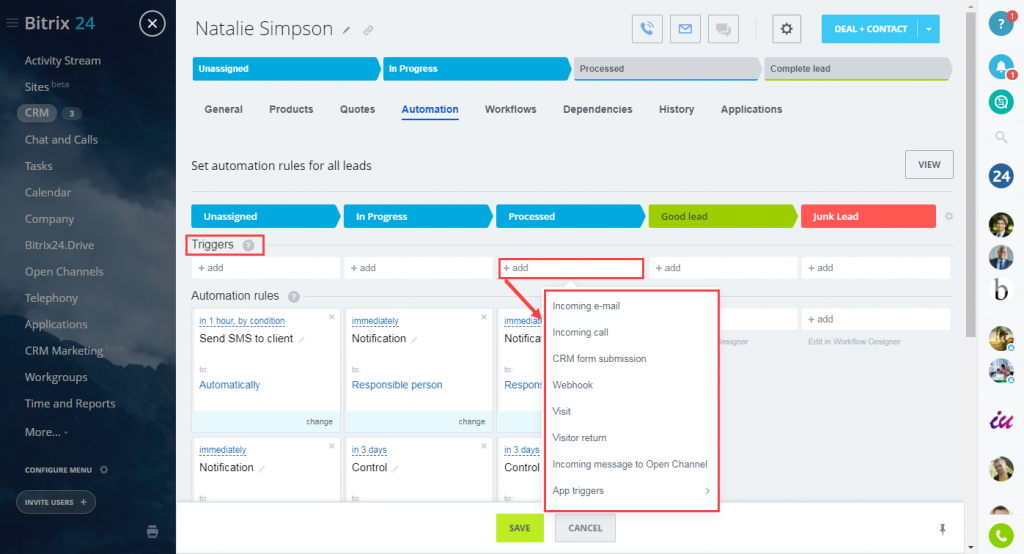
Task: Close the lead panel with the round X button
Action: click(x=152, y=24)
